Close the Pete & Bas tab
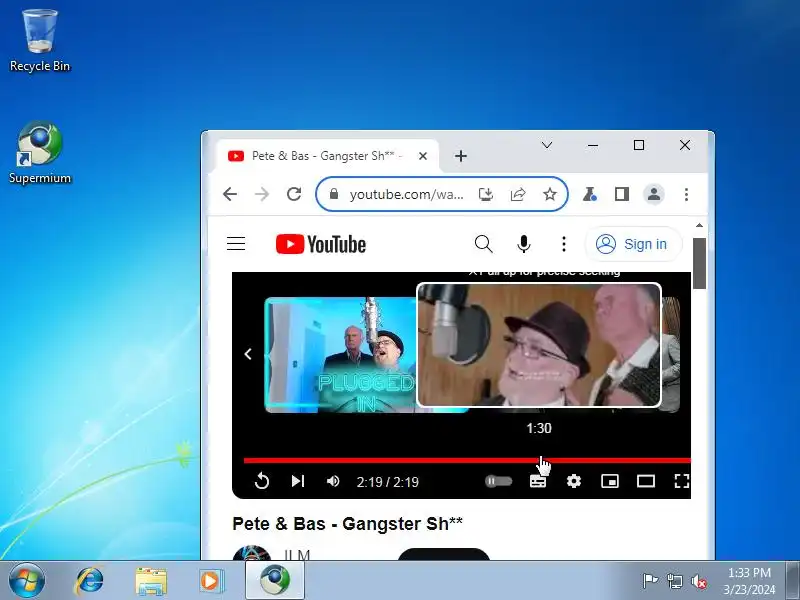Screen dimensions: 800x600 click(x=423, y=156)
